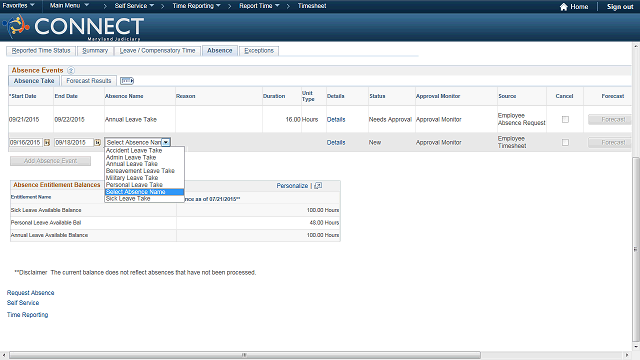
Task: Click the CONNECT Maryland Judiciary logo
Action: 73,27
